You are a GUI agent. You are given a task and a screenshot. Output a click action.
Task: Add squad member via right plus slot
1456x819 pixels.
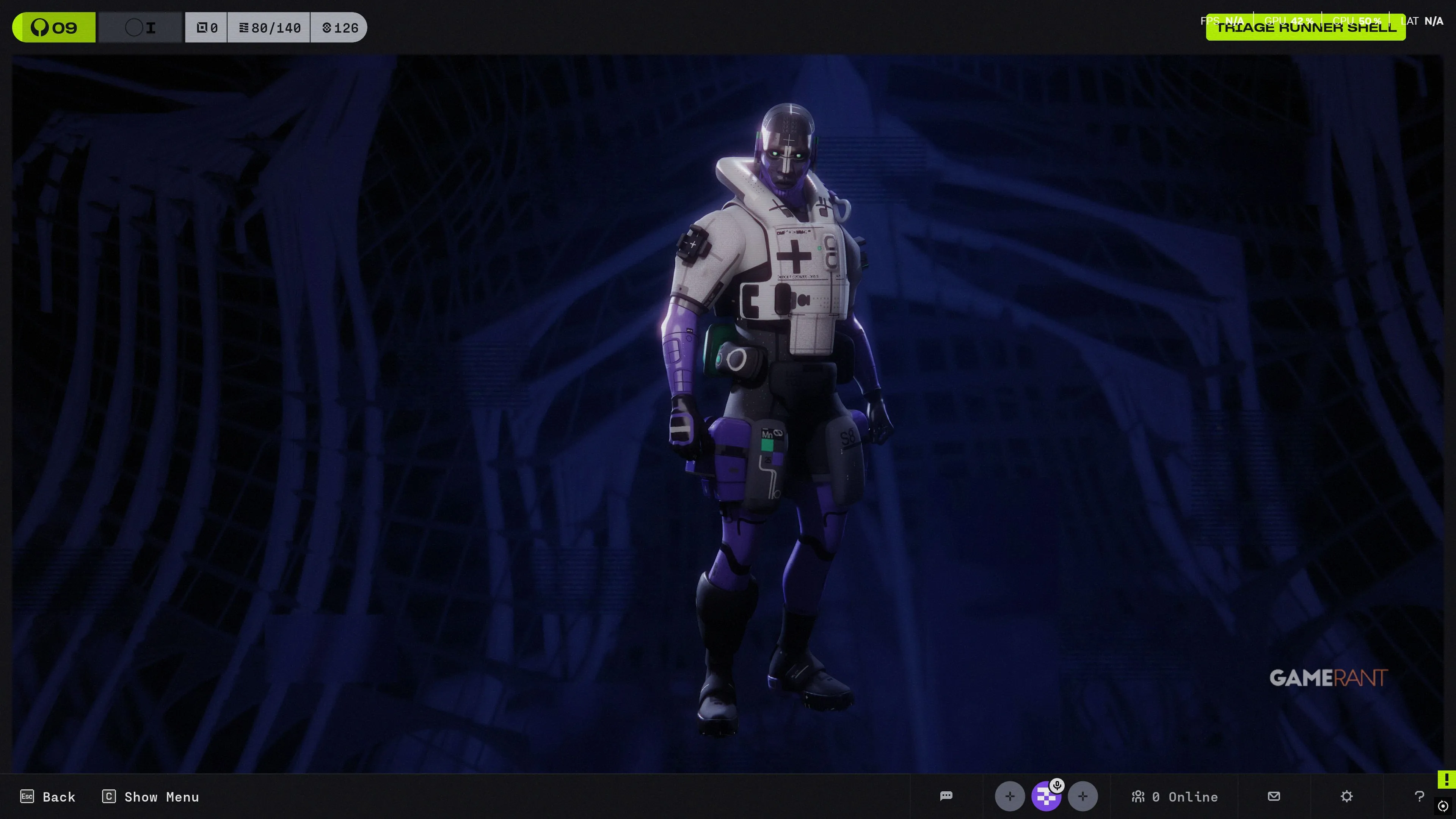(x=1083, y=796)
